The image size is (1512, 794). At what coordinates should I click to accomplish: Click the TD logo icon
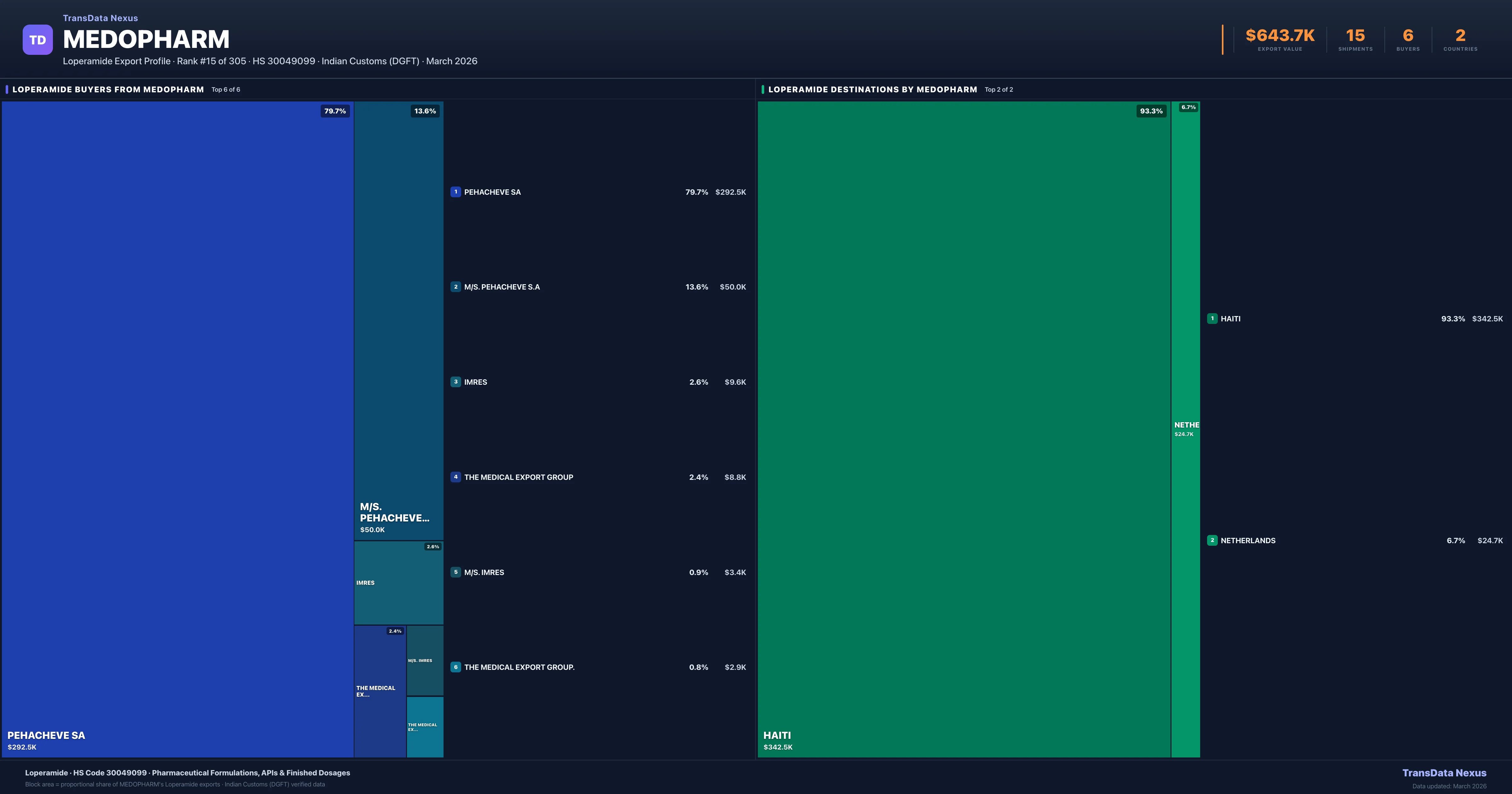click(37, 39)
